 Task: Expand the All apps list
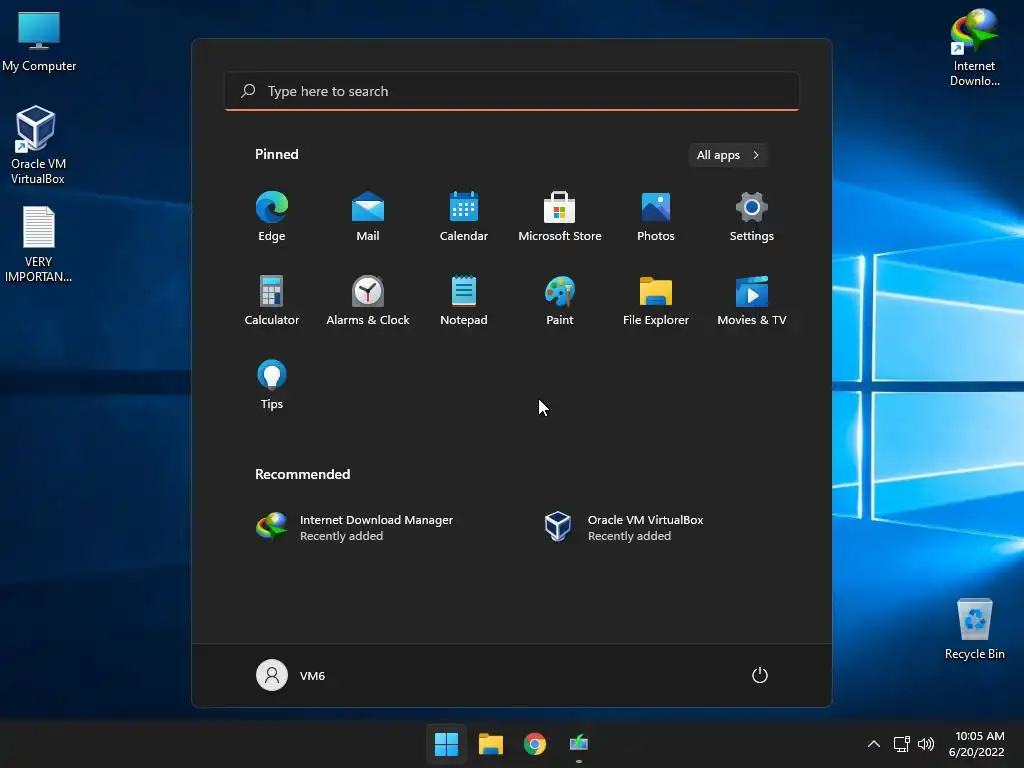[728, 155]
